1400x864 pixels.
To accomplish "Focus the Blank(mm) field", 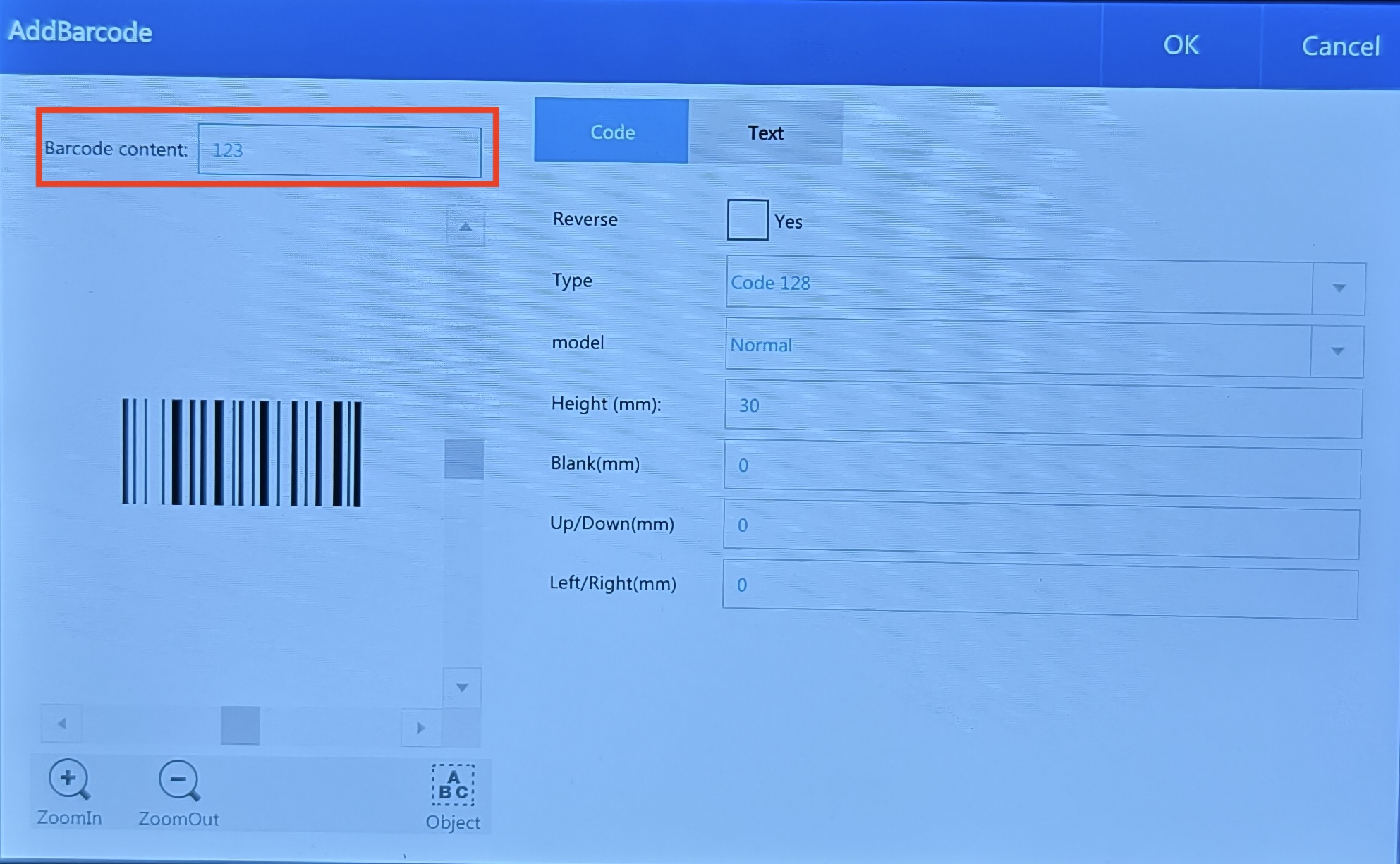I will (1042, 468).
